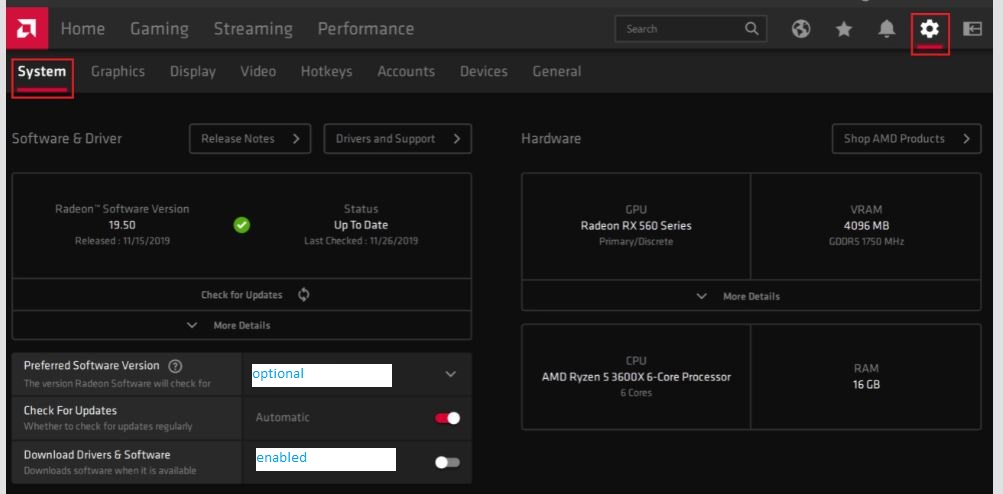Expand More Details under Hardware GPU

751,296
